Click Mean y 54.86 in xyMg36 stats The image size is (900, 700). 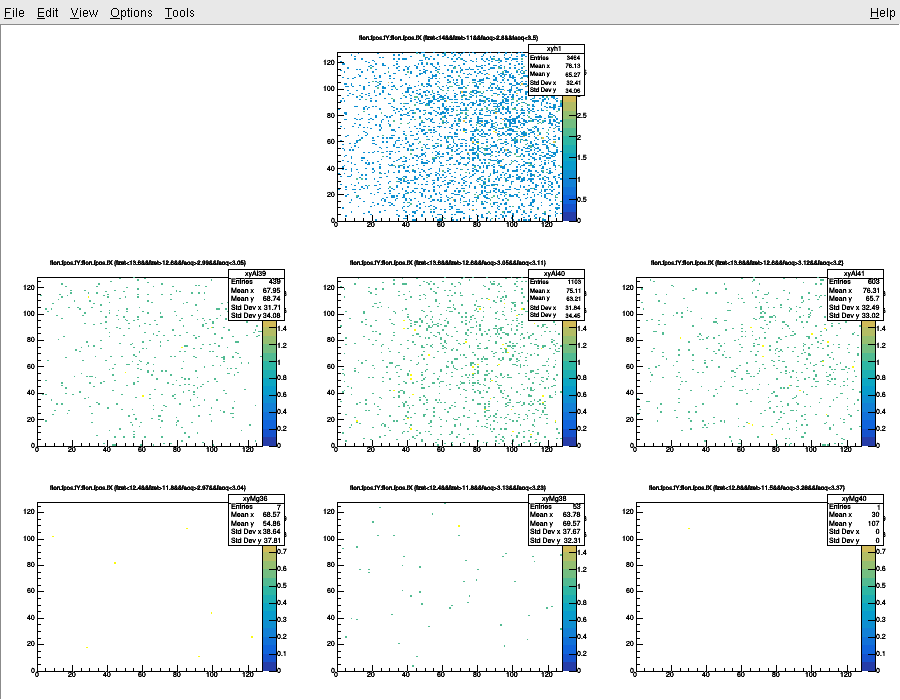256,524
